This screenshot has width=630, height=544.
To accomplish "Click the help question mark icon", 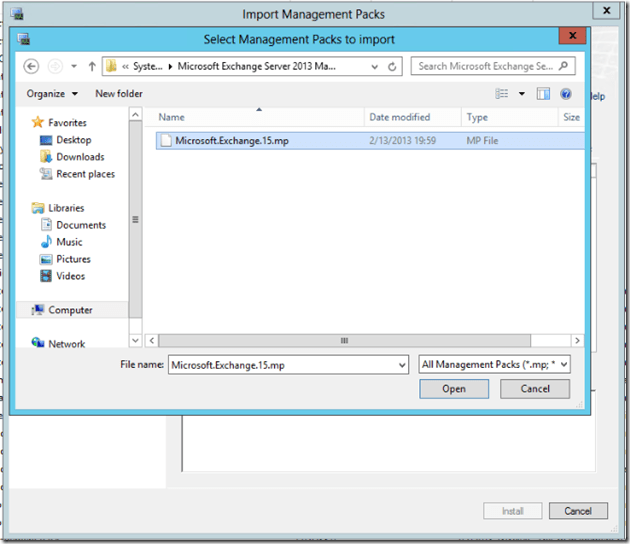I will coord(566,94).
